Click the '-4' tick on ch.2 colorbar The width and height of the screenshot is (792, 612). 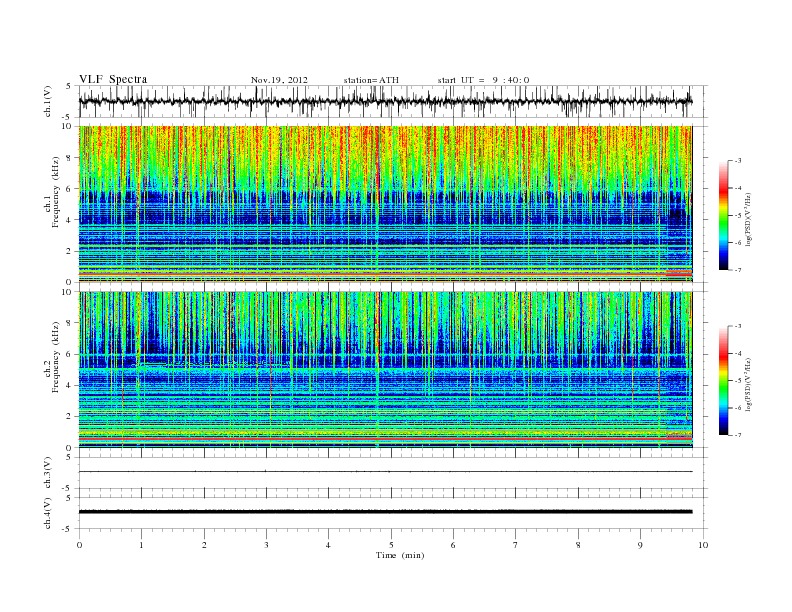coord(737,353)
